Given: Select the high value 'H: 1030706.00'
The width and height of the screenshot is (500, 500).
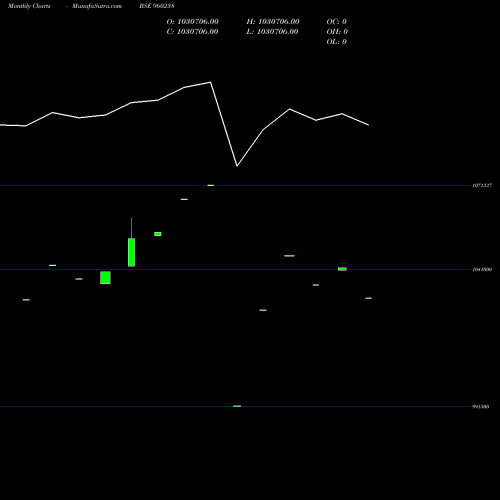Looking at the screenshot, I should [273, 21].
